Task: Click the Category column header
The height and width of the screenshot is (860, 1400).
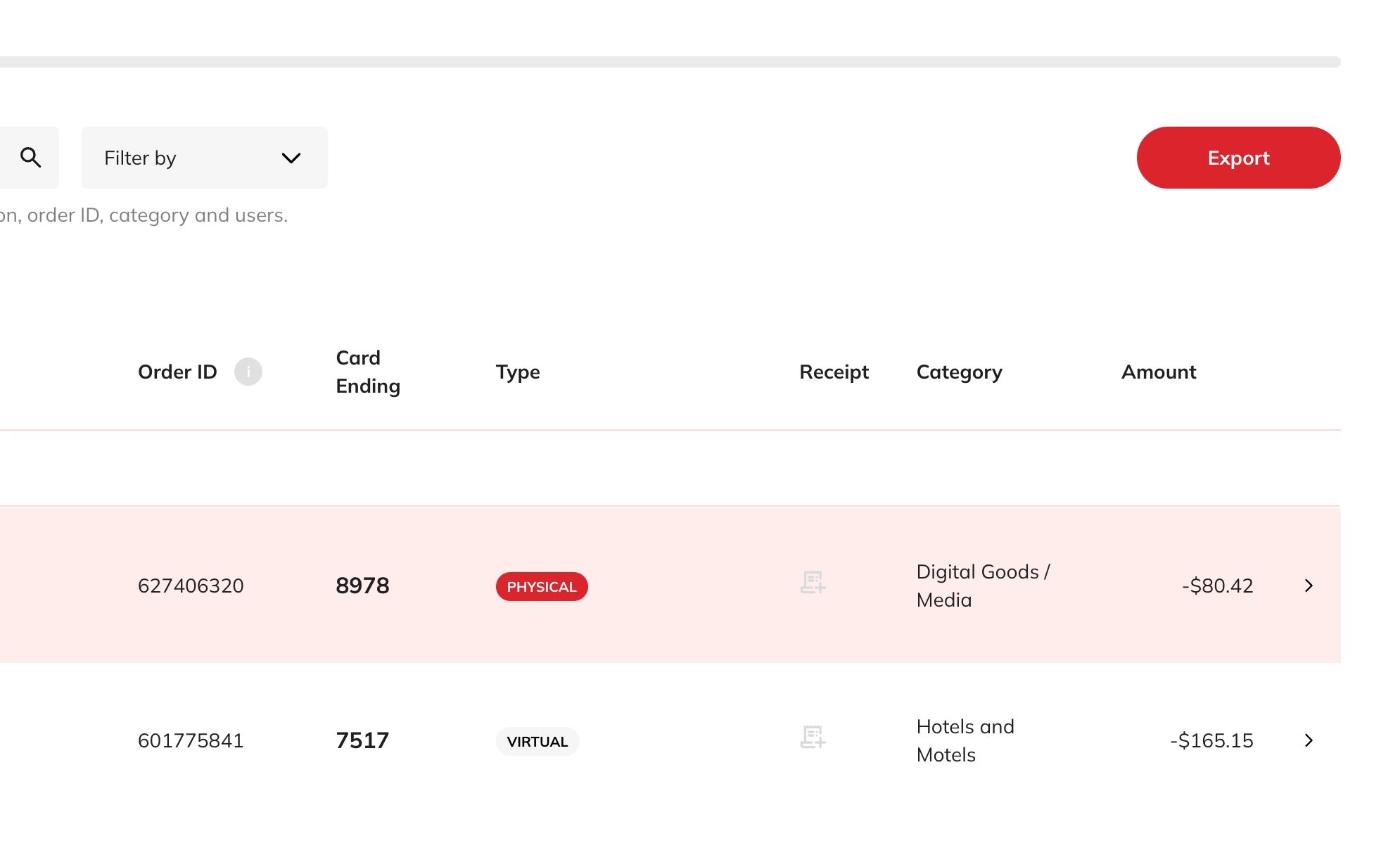Action: click(x=960, y=372)
